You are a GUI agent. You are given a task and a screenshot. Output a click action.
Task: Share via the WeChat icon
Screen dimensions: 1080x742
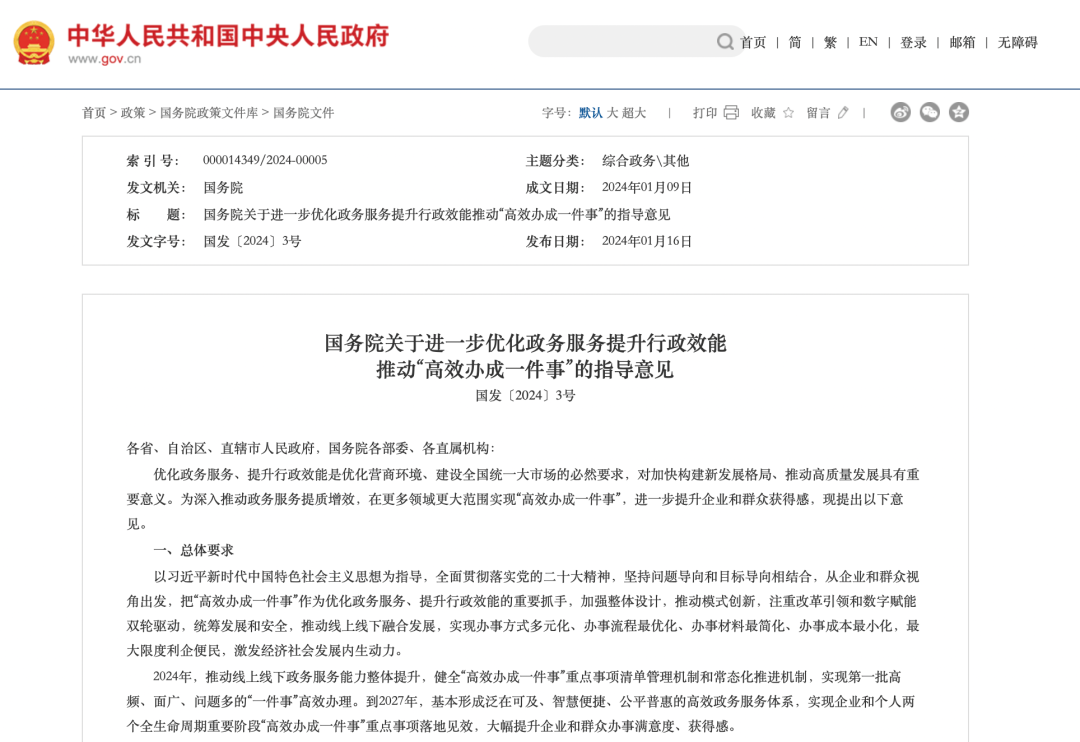[930, 112]
